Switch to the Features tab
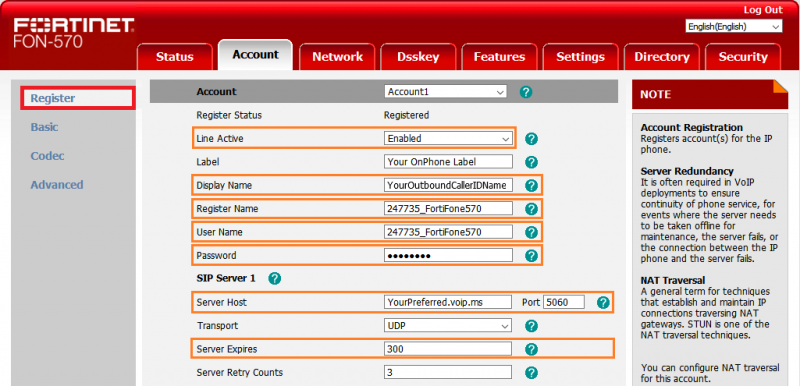This screenshot has height=386, width=800. tap(499, 57)
